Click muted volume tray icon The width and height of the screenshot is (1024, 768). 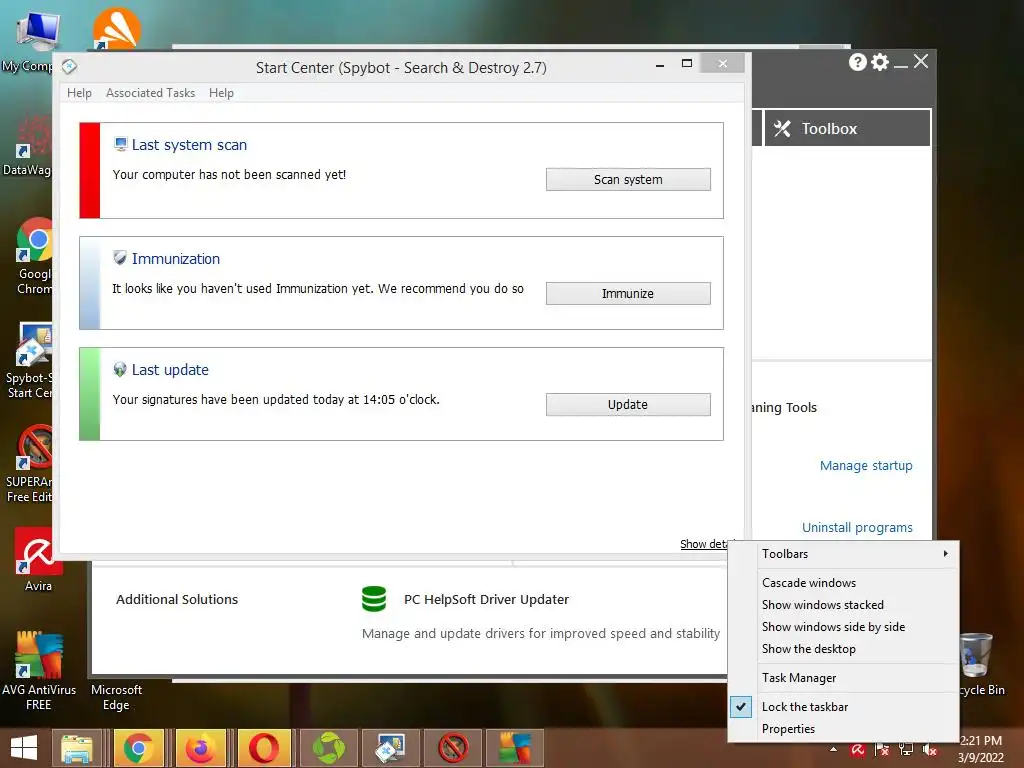point(929,750)
